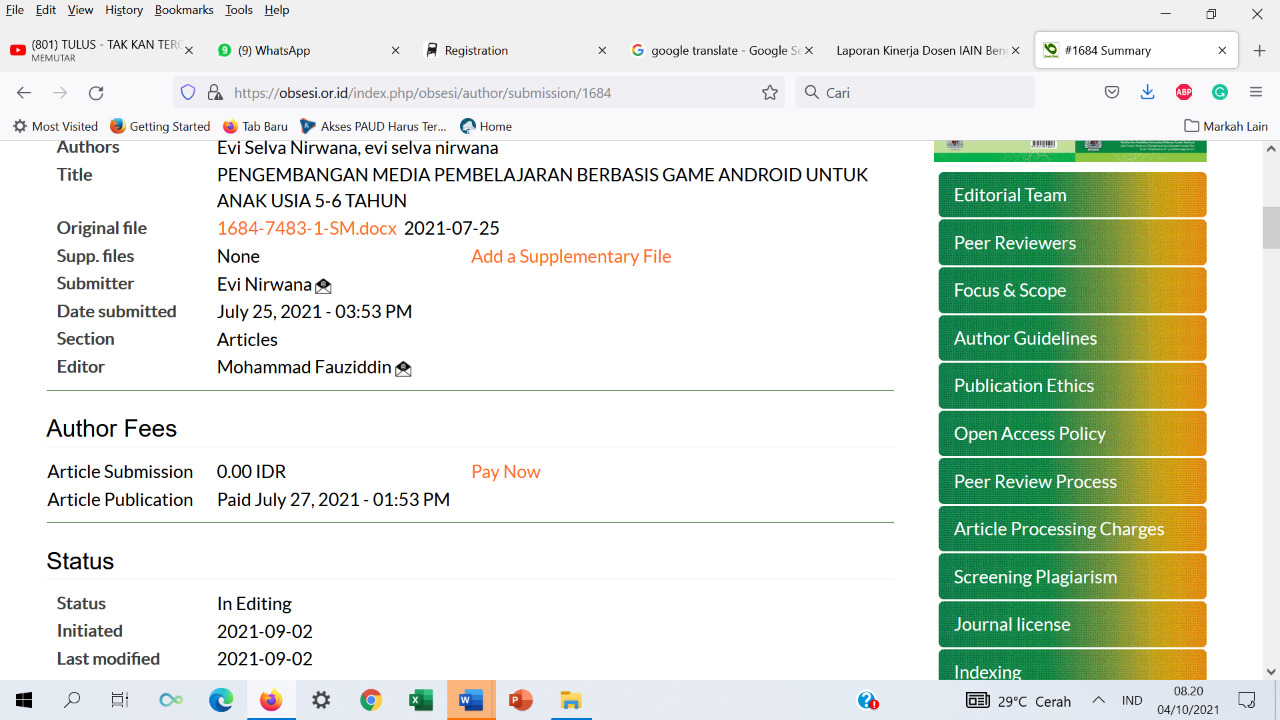Image resolution: width=1280 pixels, height=720 pixels.
Task: Click the email icon beside Mohammad Fauziddin
Action: [403, 369]
